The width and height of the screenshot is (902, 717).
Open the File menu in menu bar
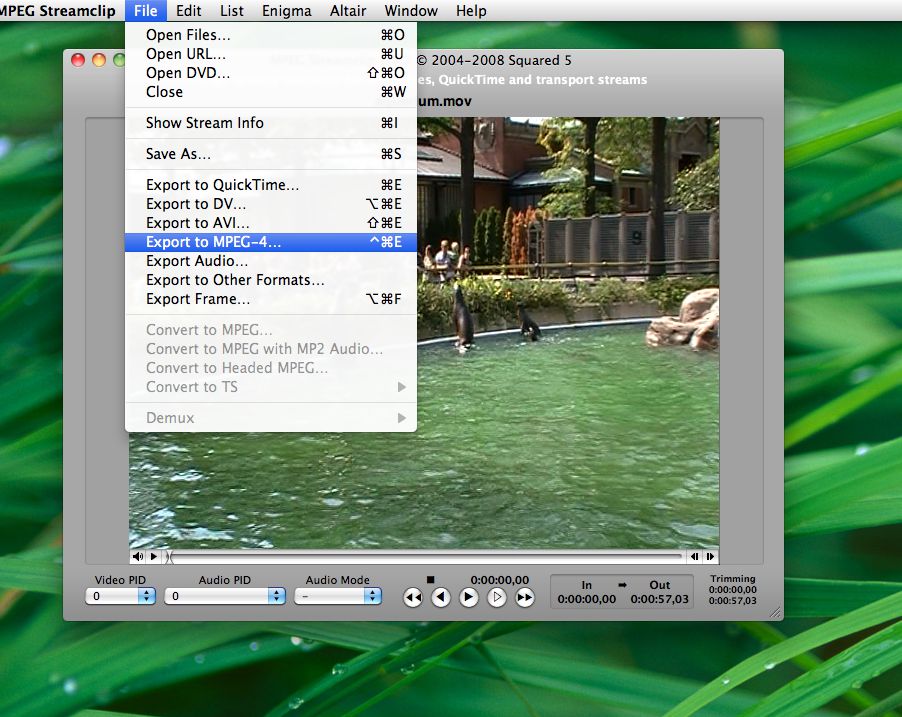[146, 11]
